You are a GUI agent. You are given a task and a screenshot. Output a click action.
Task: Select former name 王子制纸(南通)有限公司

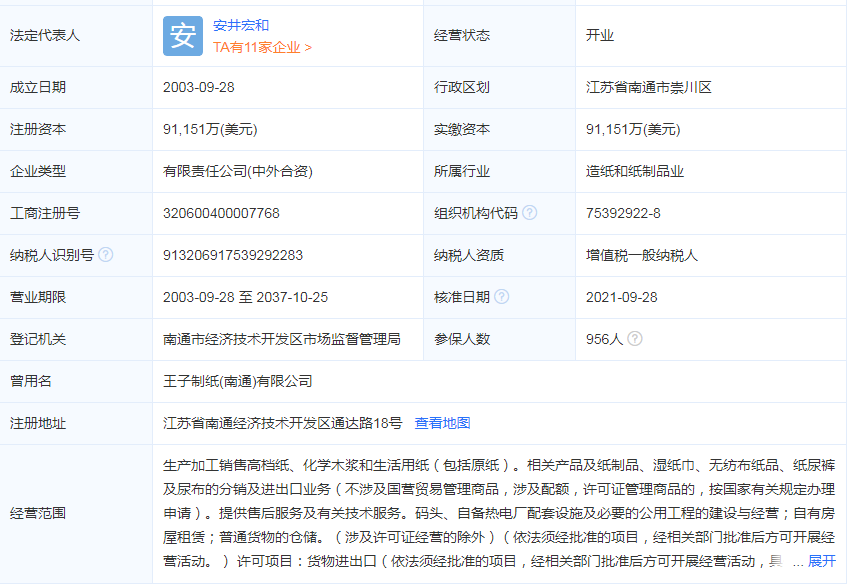238,381
